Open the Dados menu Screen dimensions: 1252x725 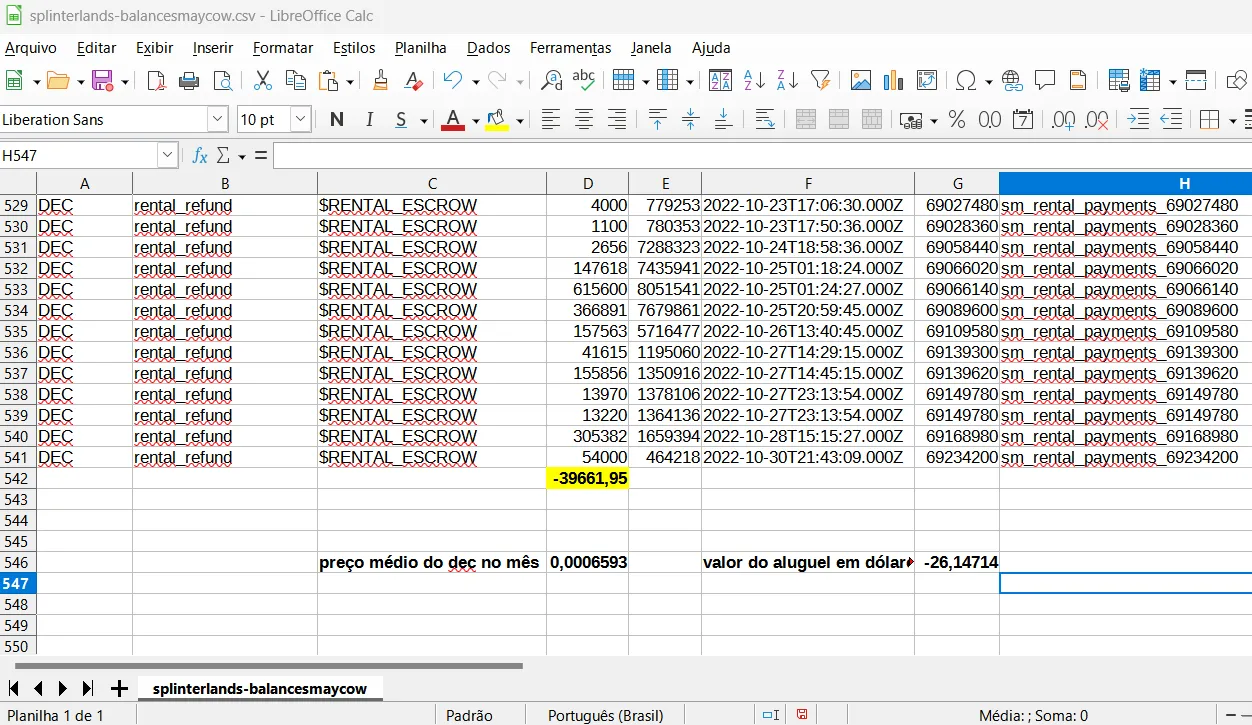tap(489, 48)
